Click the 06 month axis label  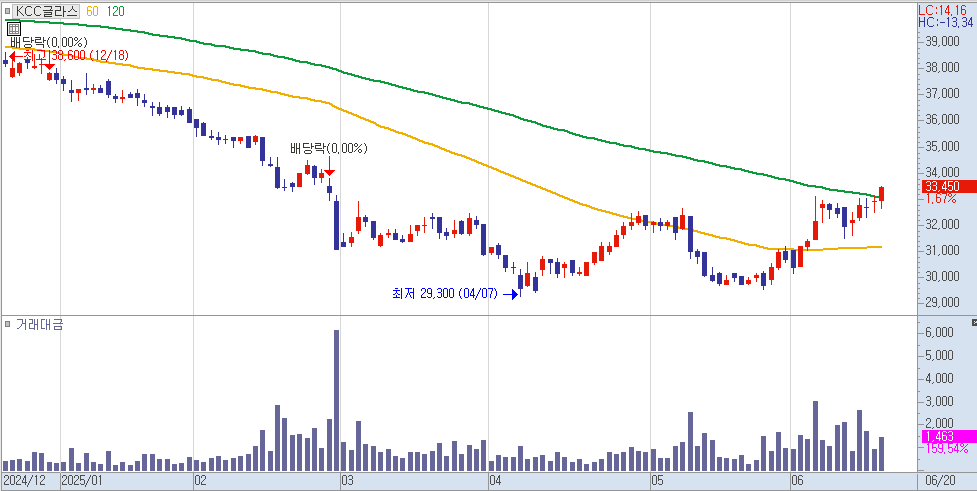(797, 481)
